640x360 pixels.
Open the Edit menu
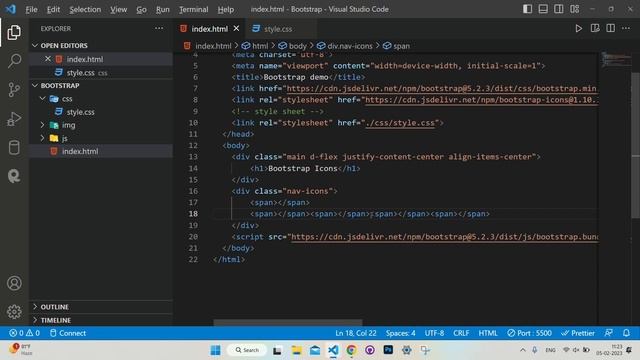pyautogui.click(x=53, y=9)
